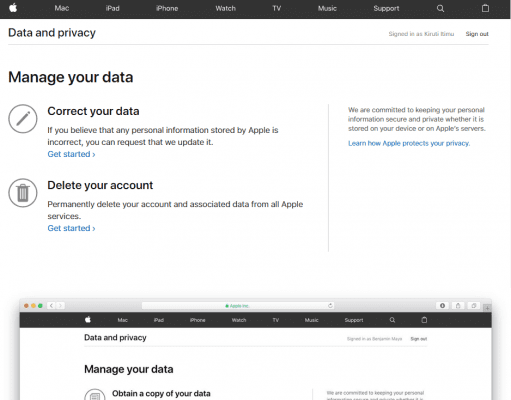Click the Sign out link at top right
The width and height of the screenshot is (511, 400).
(477, 34)
